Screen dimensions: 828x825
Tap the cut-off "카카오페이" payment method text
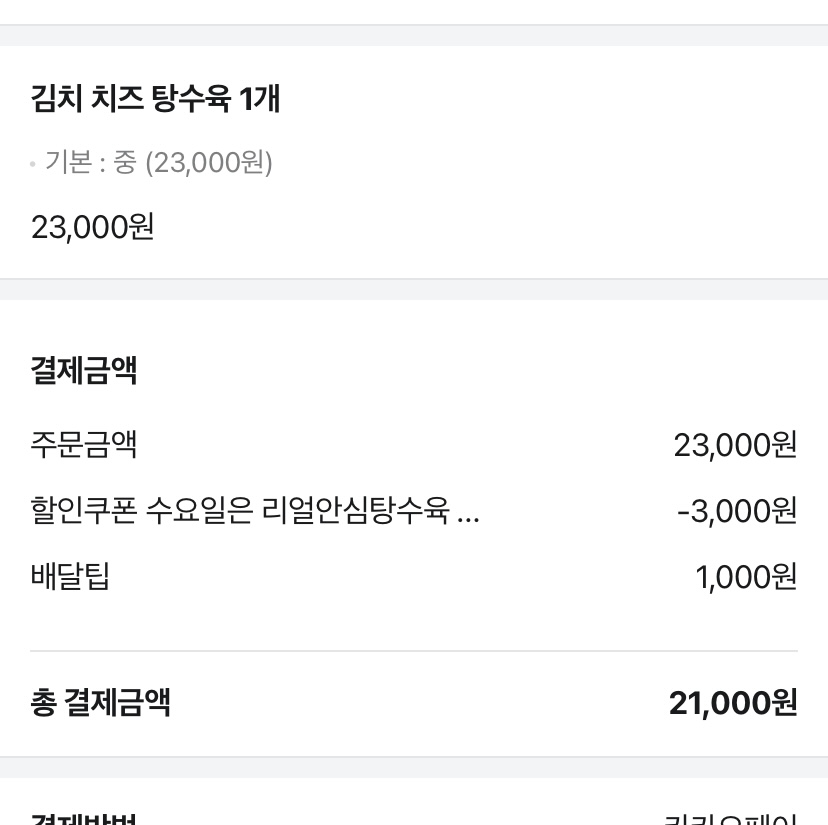pos(730,818)
